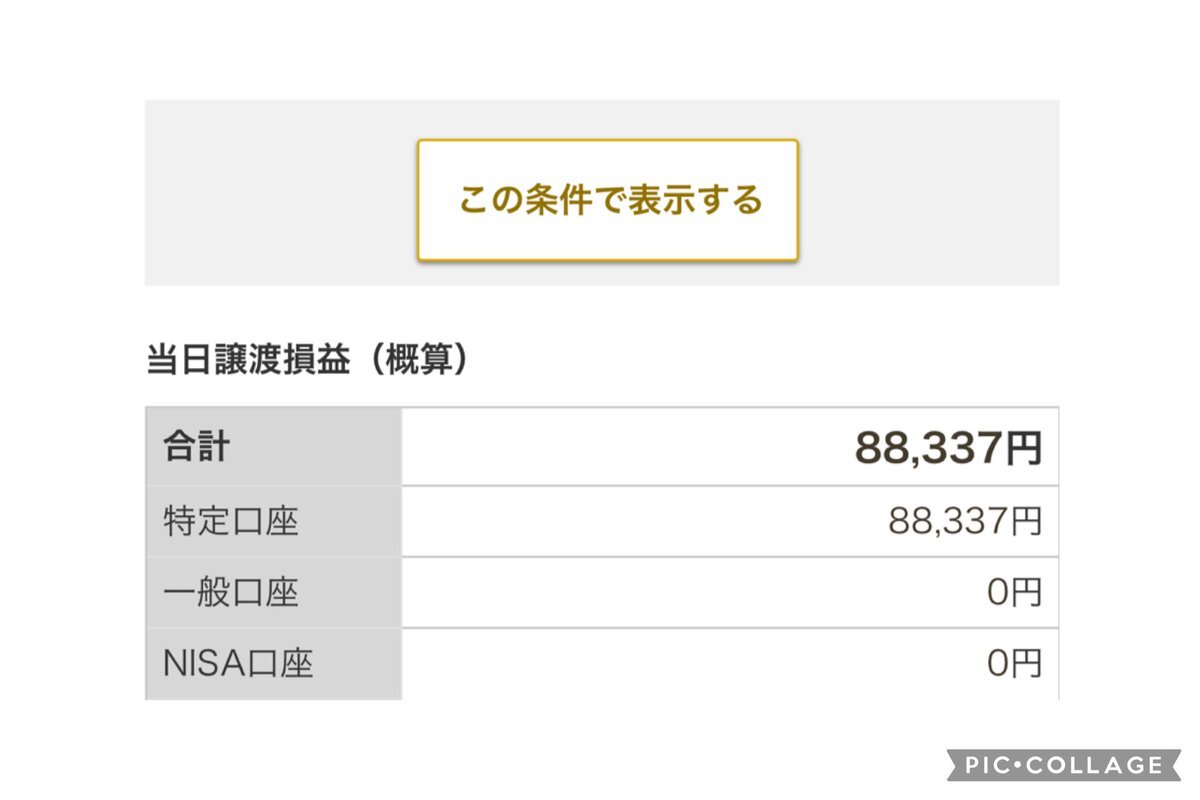Select the 合計 row header cell
This screenshot has width=1200, height=800.
[x=274, y=447]
